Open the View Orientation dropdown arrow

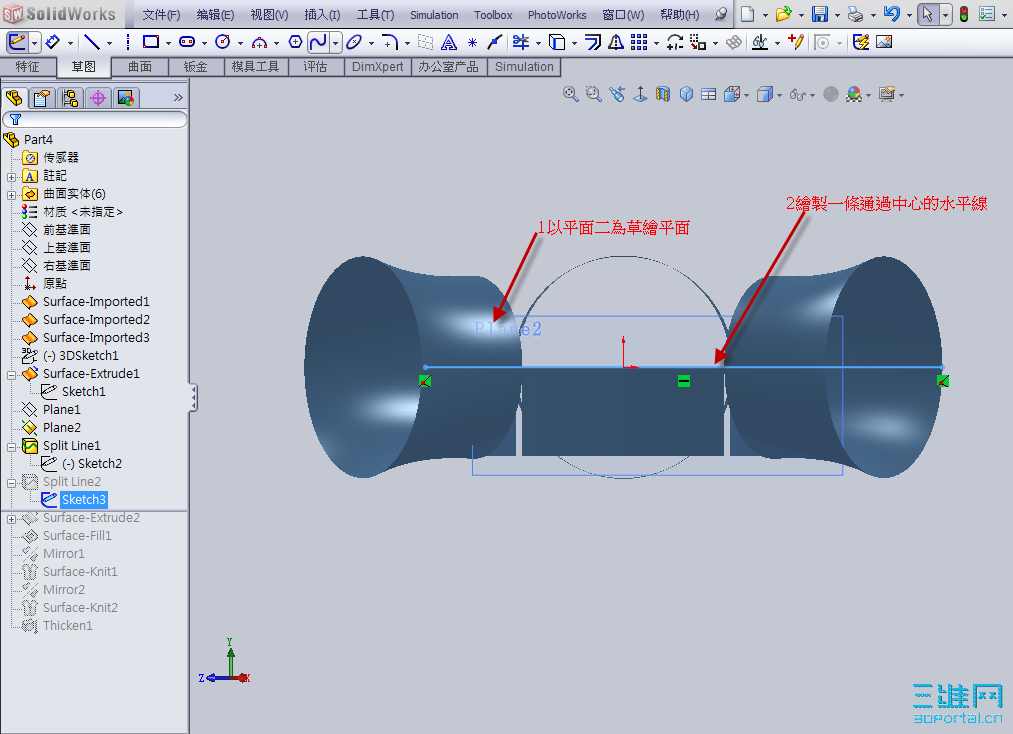(x=747, y=96)
